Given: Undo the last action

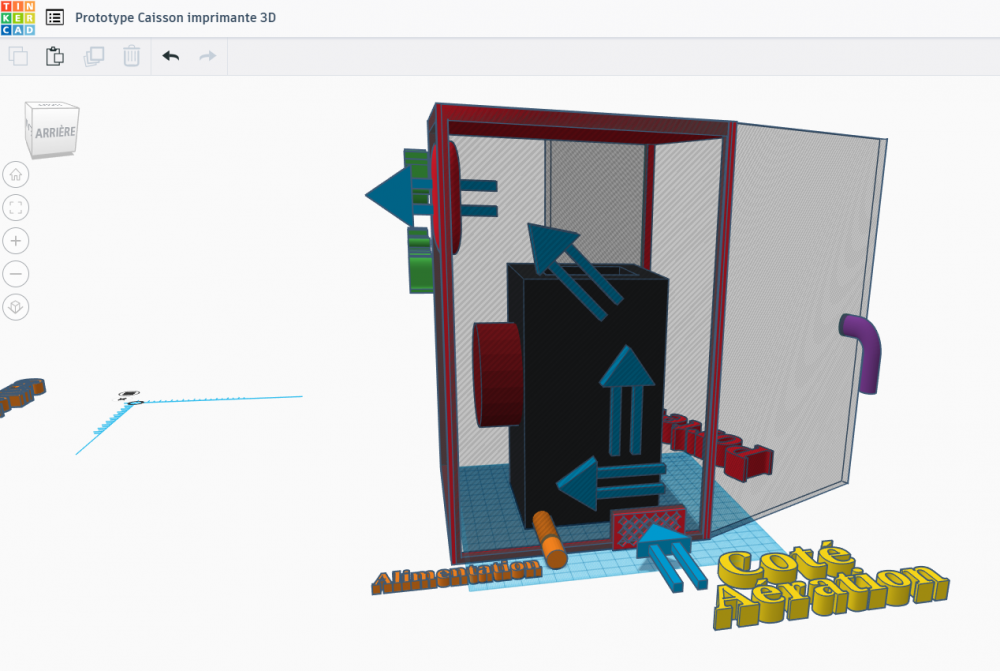Looking at the screenshot, I should pyautogui.click(x=170, y=56).
